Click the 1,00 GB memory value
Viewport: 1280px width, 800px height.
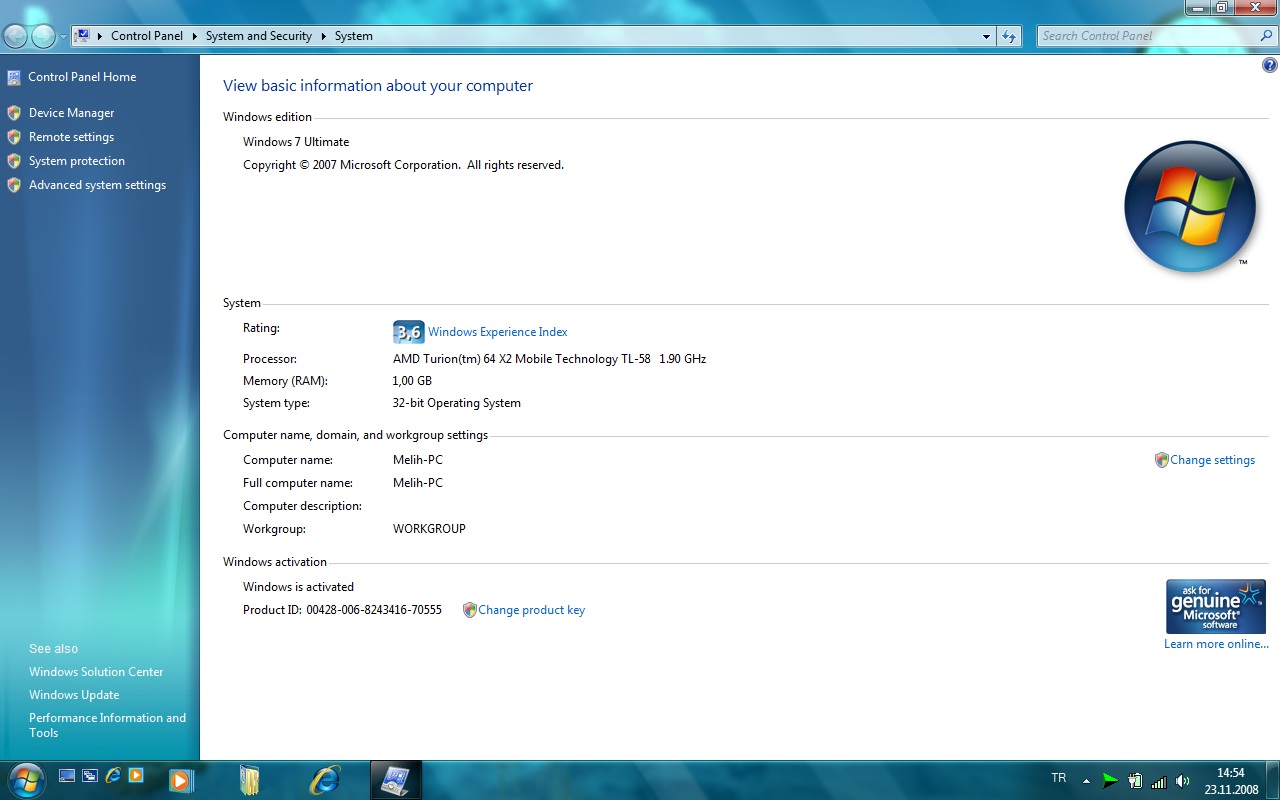[412, 381]
